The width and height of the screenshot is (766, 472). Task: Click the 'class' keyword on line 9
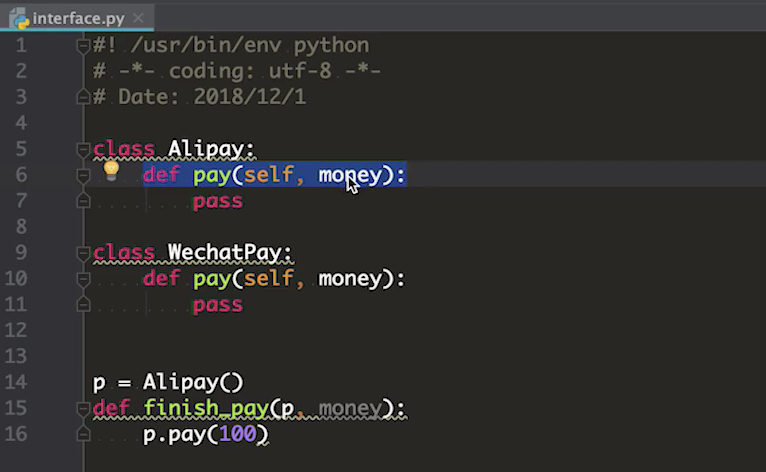click(x=124, y=253)
